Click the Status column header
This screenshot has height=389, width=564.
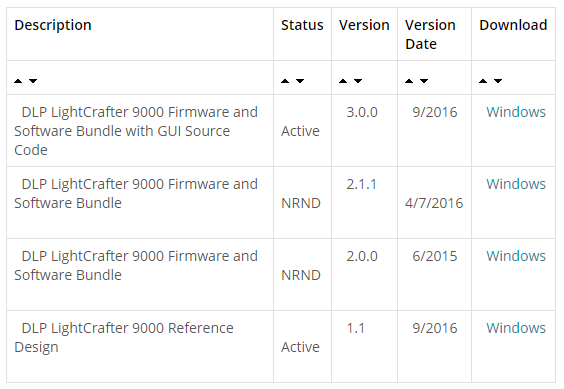point(302,25)
